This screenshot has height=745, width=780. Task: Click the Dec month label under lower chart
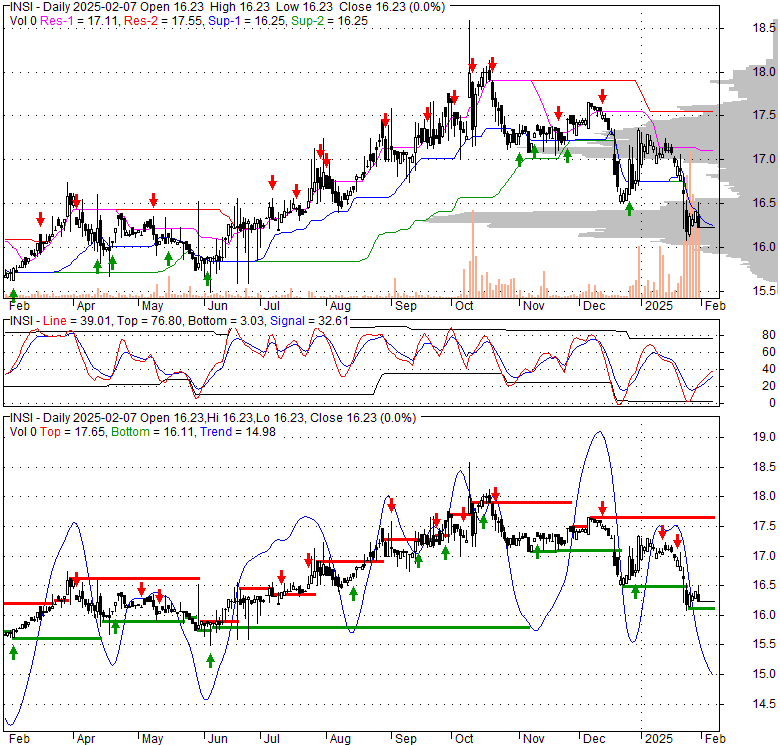coord(594,739)
